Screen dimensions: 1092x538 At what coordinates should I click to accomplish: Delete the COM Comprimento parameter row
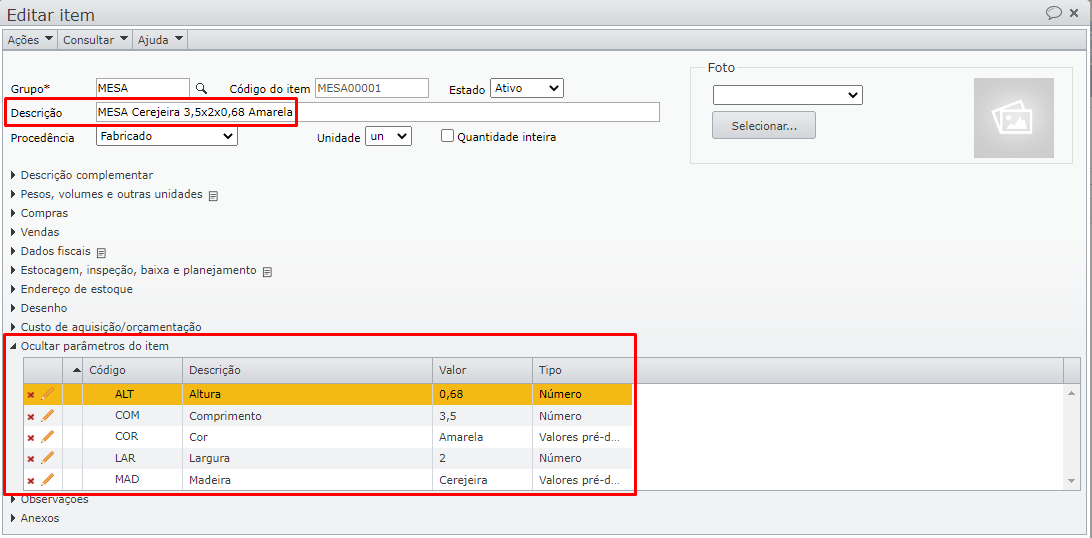[31, 416]
